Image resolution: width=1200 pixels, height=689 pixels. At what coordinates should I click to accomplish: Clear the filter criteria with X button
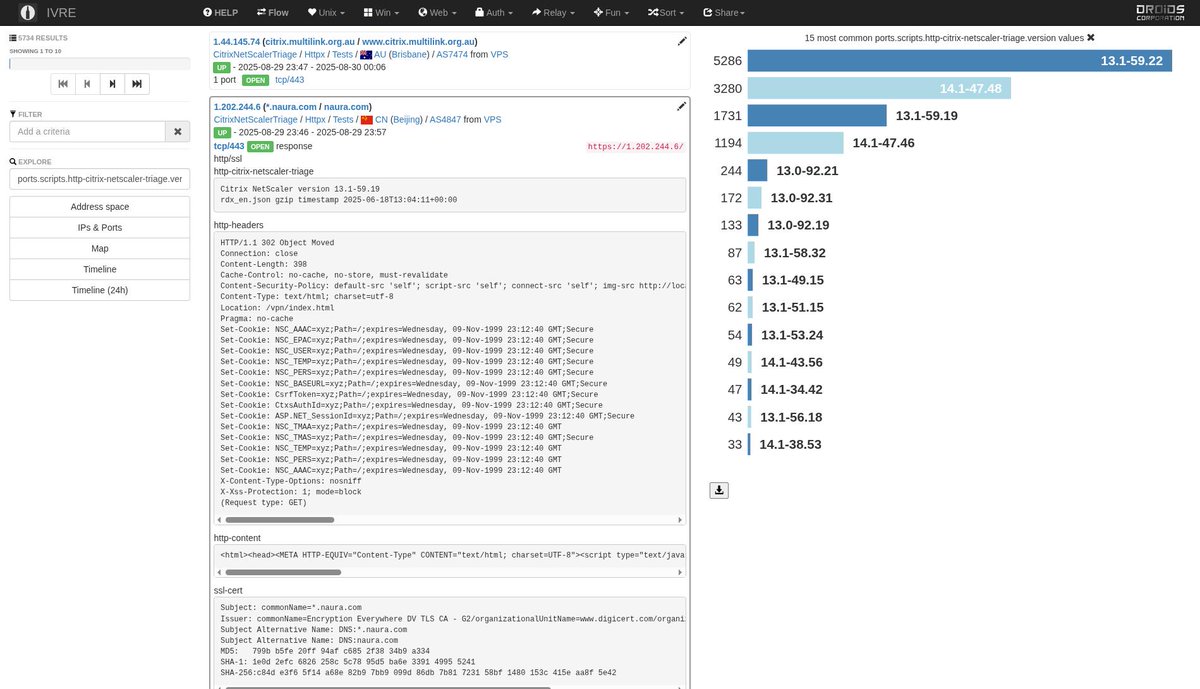(177, 131)
